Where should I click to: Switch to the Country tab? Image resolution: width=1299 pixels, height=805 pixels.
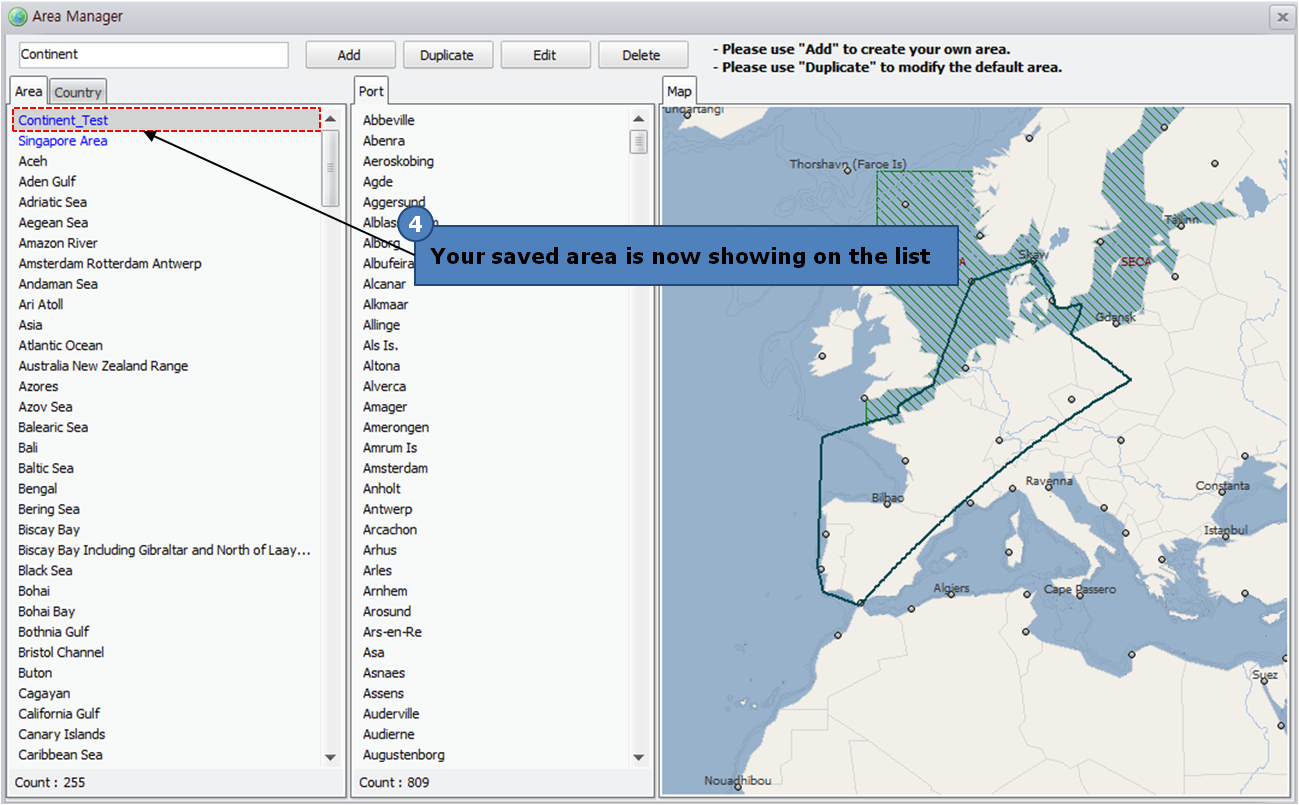78,92
